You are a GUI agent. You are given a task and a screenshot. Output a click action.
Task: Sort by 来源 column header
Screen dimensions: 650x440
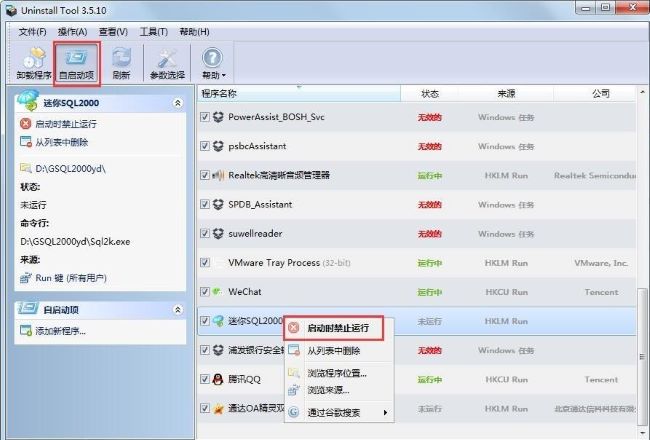tap(506, 94)
